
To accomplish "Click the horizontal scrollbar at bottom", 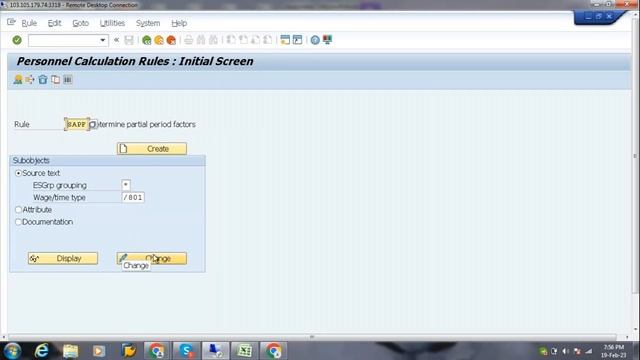I will coord(312,337).
